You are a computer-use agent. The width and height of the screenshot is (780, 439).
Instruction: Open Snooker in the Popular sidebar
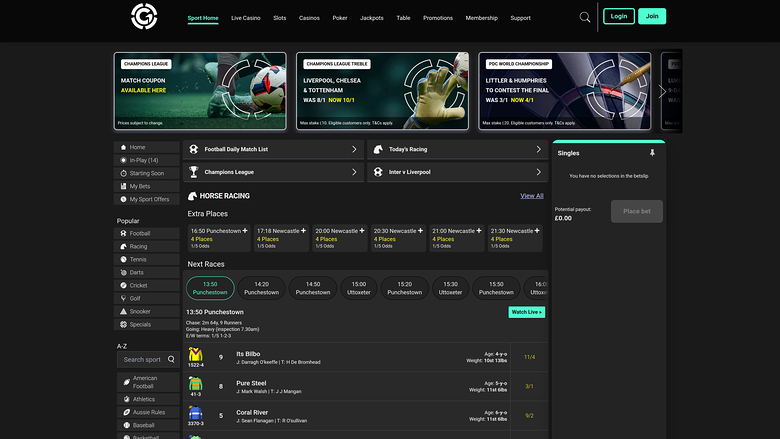pos(141,311)
